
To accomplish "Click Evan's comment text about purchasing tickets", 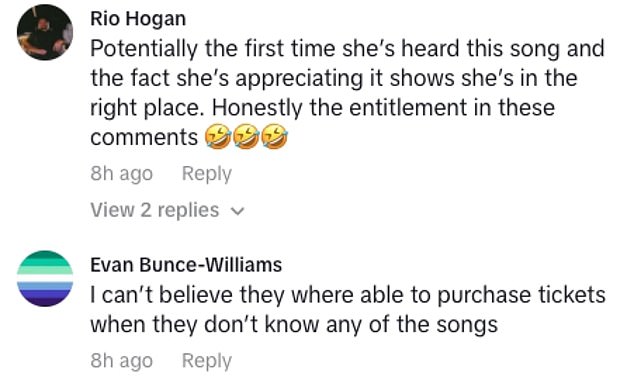I will coord(348,310).
